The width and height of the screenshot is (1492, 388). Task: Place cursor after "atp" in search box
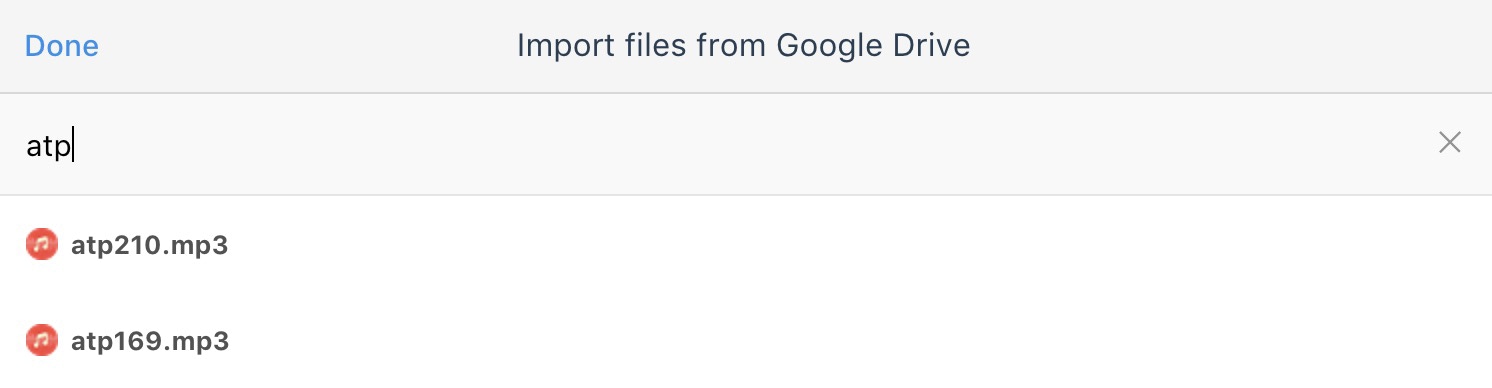tap(74, 145)
